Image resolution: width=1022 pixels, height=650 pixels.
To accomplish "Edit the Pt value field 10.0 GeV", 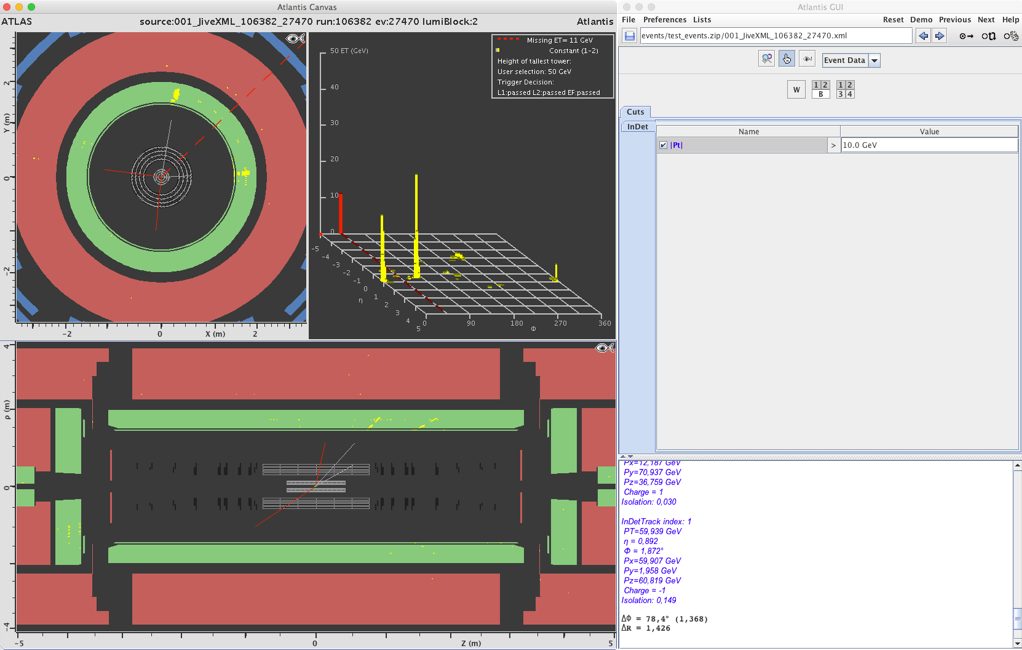I will tap(928, 145).
